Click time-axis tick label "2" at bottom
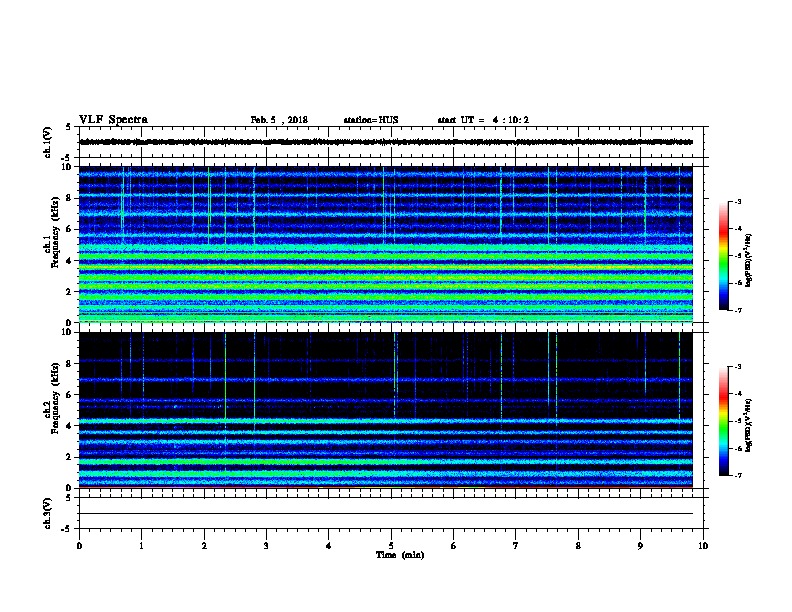Image resolution: width=792 pixels, height=612 pixels. [204, 545]
